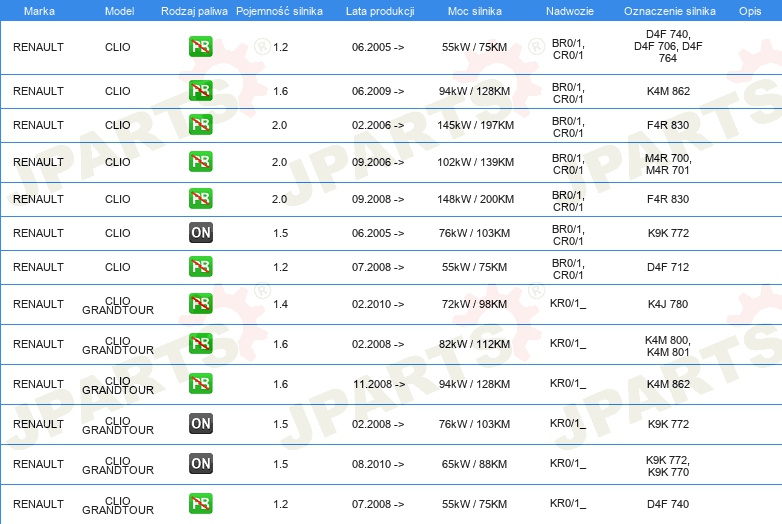Select the engine code cell D4F 740, D4F 706, D4F 764
The image size is (782, 524).
(x=668, y=46)
